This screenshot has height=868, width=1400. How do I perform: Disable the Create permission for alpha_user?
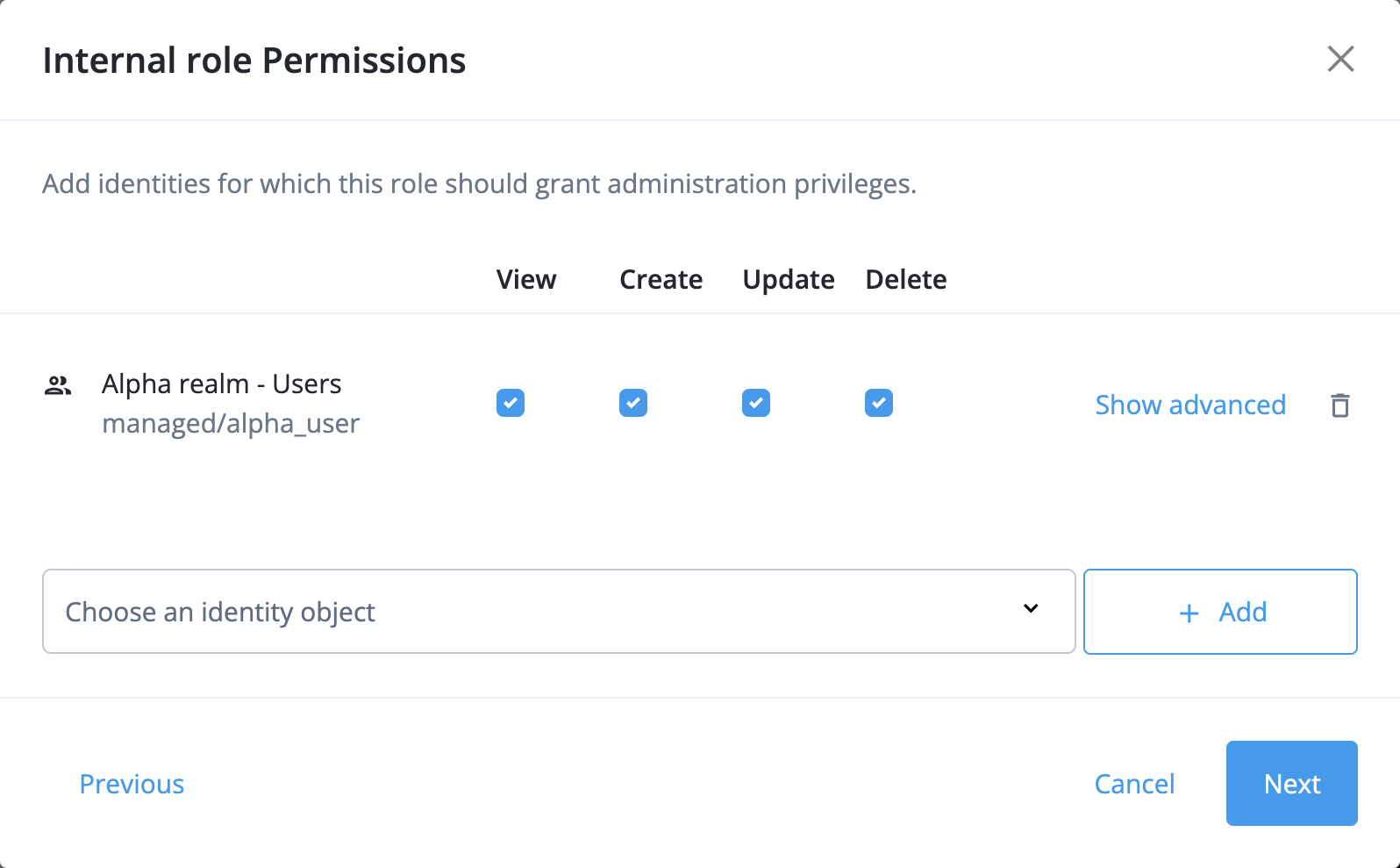(x=632, y=403)
